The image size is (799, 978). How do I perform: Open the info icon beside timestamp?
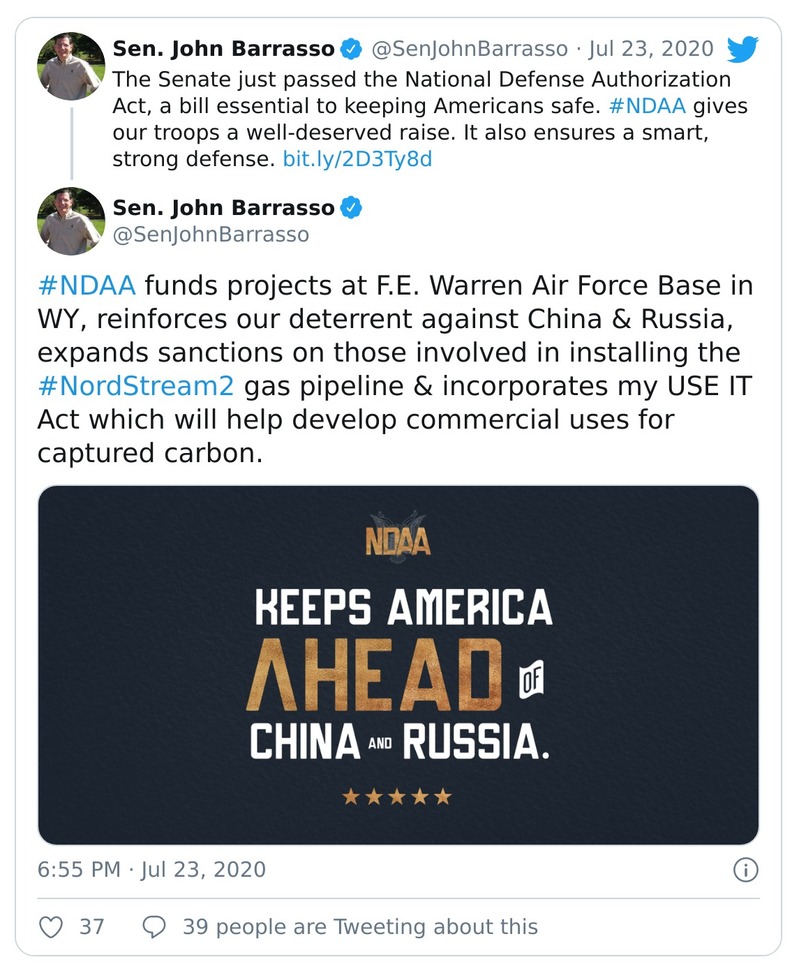tap(745, 869)
